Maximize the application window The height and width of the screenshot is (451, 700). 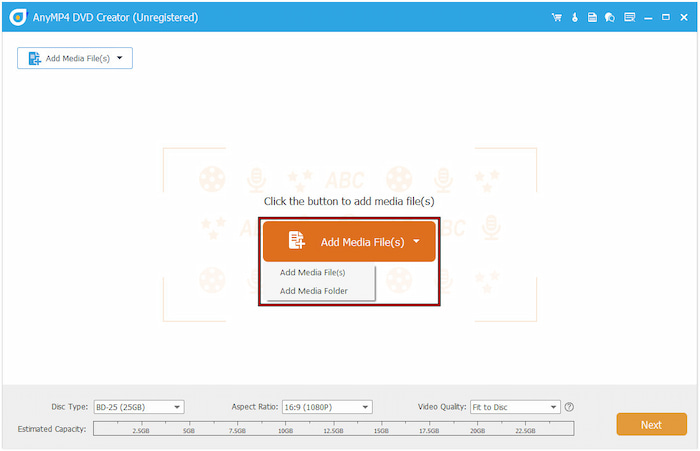(x=667, y=18)
